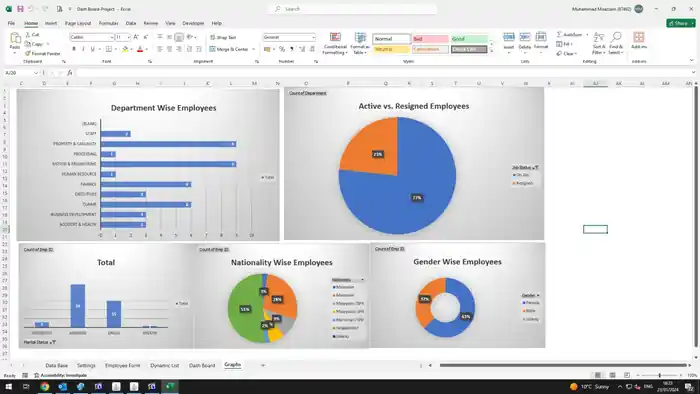The height and width of the screenshot is (394, 700).
Task: Apply the red font color A icon
Action: pyautogui.click(x=140, y=49)
